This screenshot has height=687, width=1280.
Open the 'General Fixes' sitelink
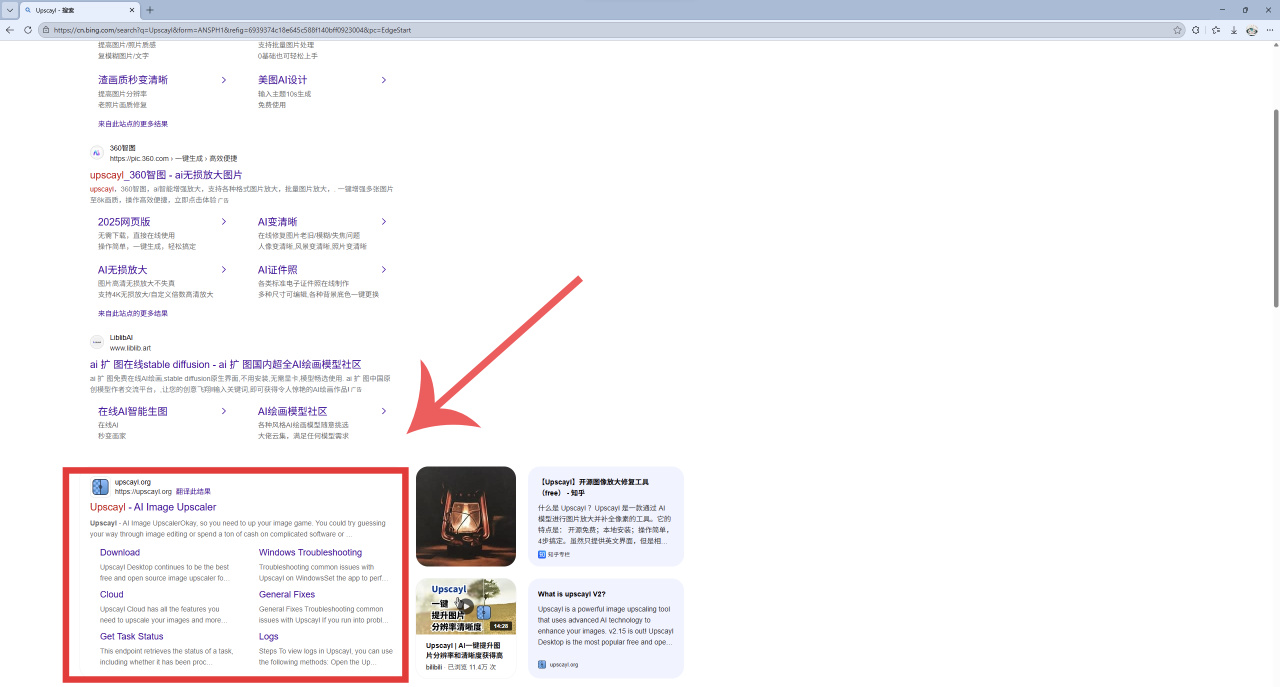(287, 594)
